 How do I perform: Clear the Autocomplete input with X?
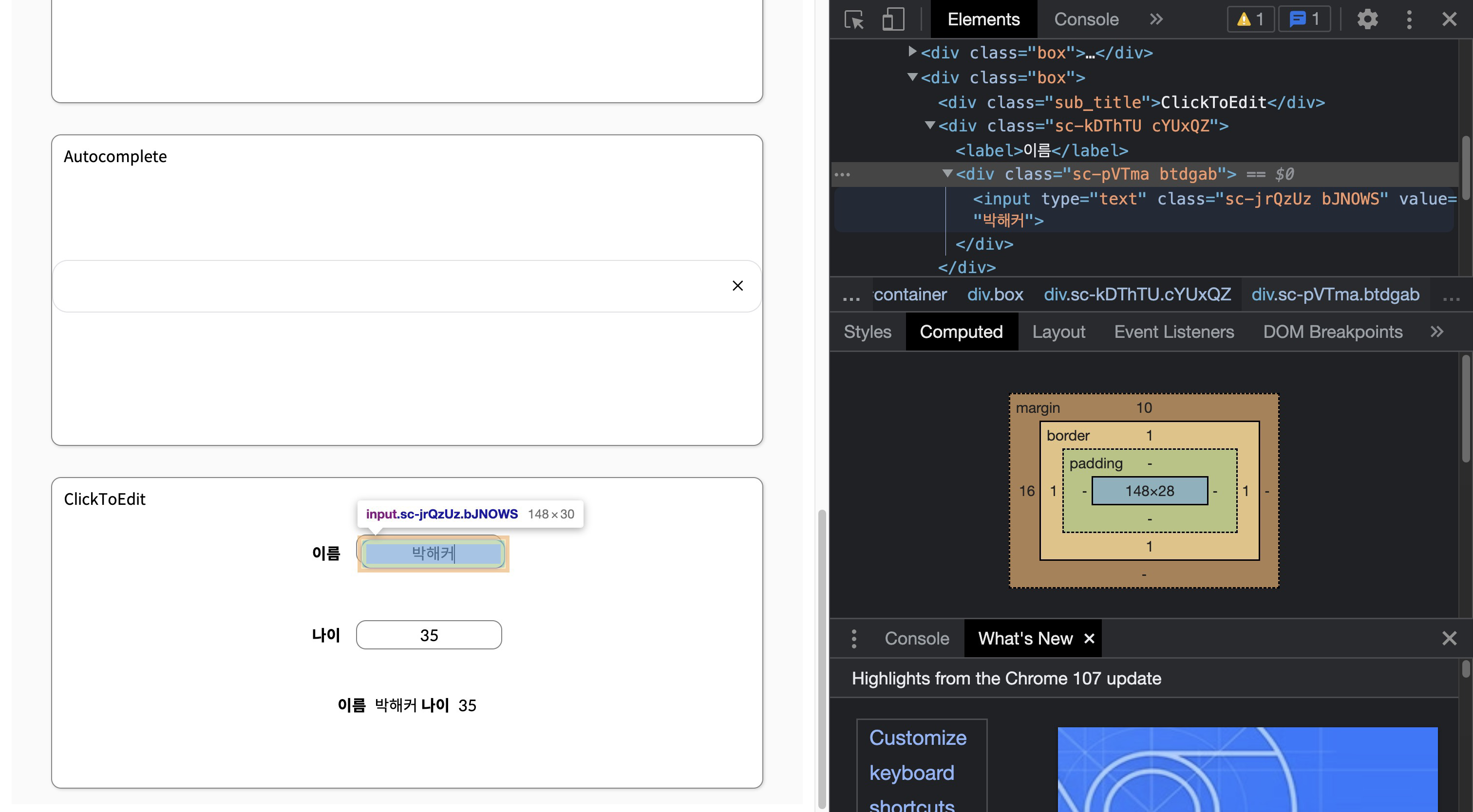(x=737, y=286)
